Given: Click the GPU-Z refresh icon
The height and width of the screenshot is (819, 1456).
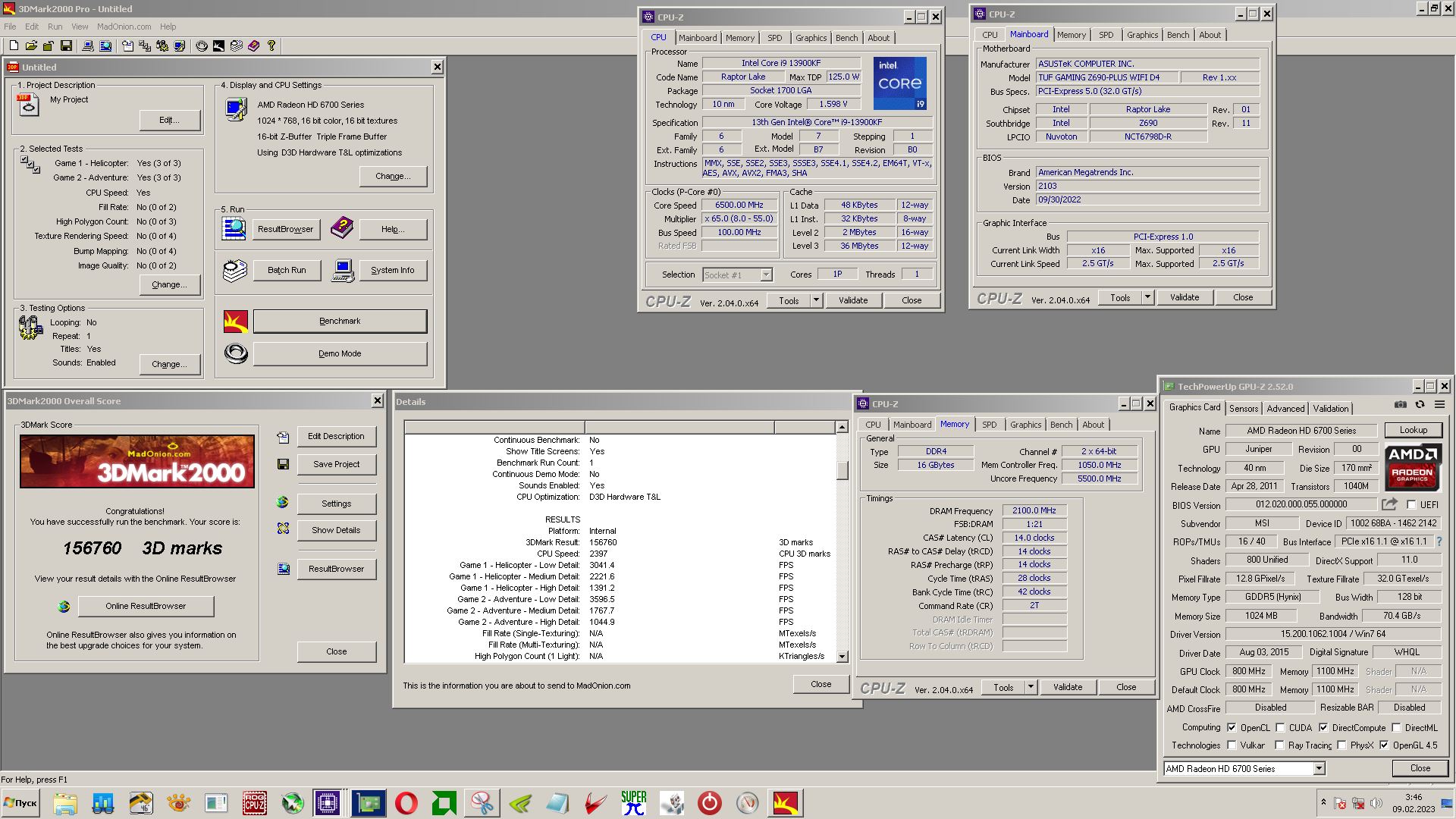Looking at the screenshot, I should point(1420,405).
